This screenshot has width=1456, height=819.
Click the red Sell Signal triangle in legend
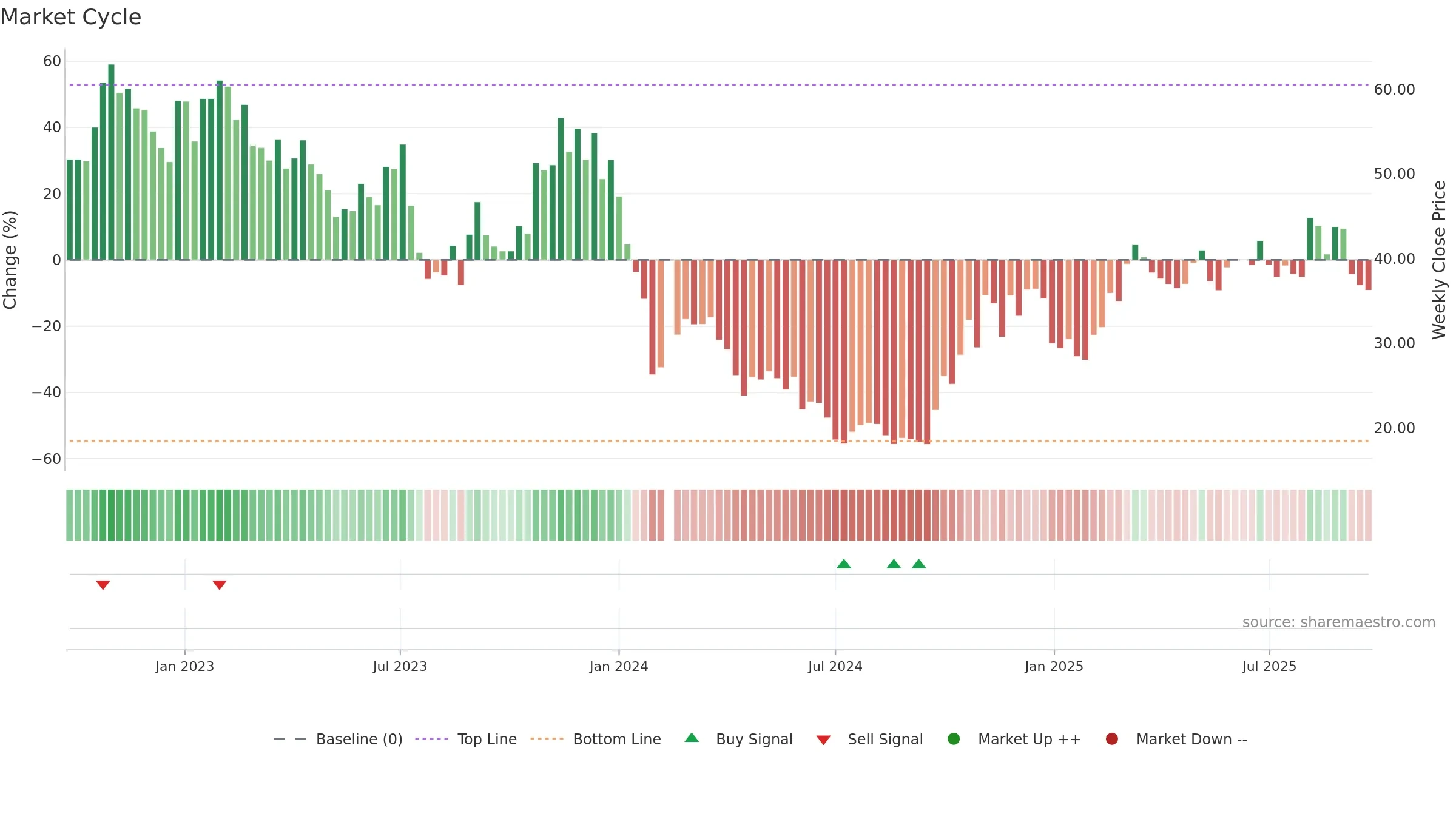tap(823, 740)
